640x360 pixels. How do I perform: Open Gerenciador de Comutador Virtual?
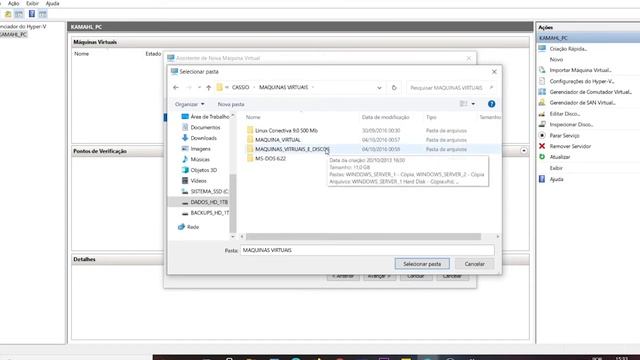click(590, 92)
